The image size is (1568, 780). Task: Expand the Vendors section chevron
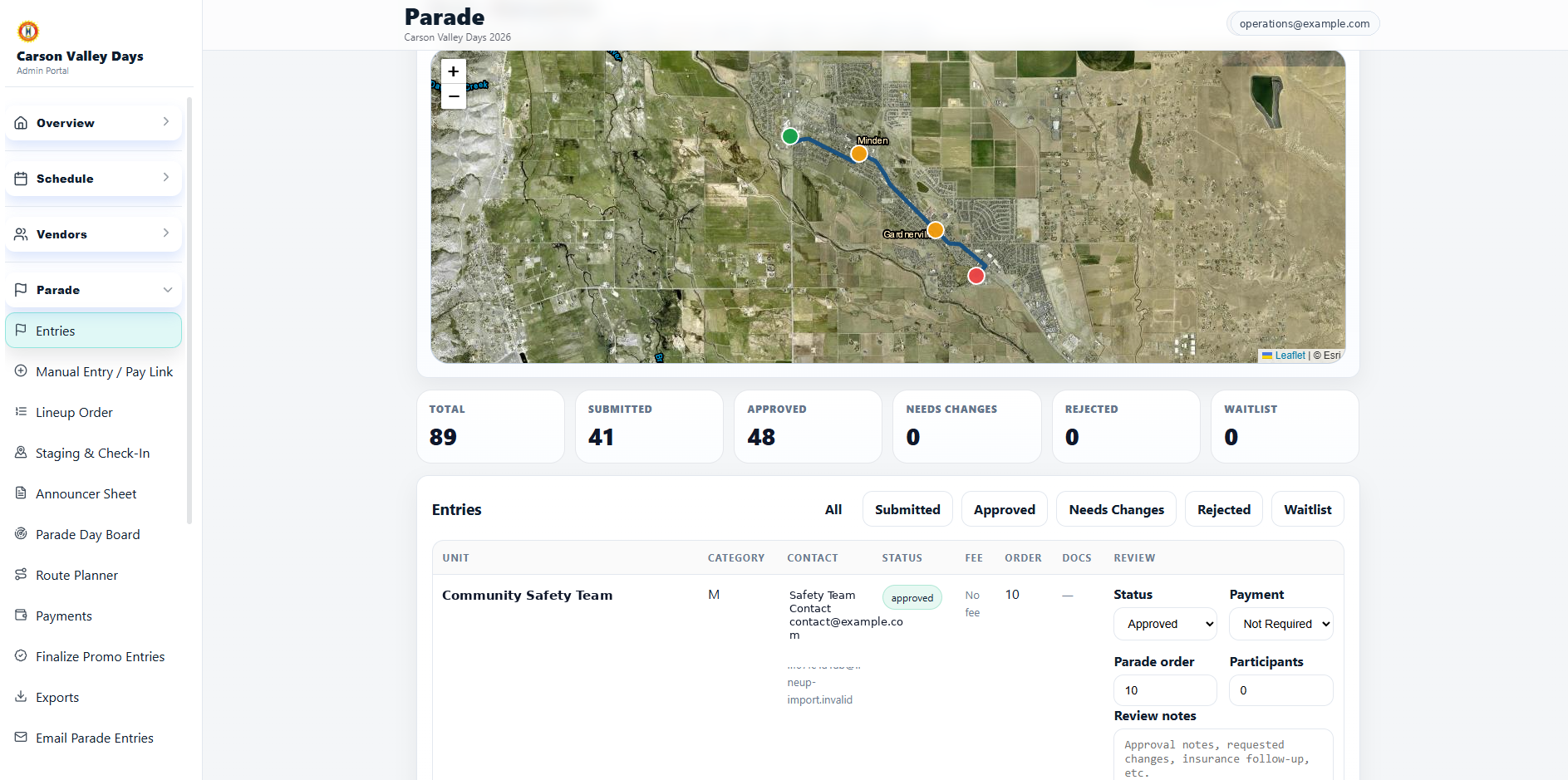(166, 233)
